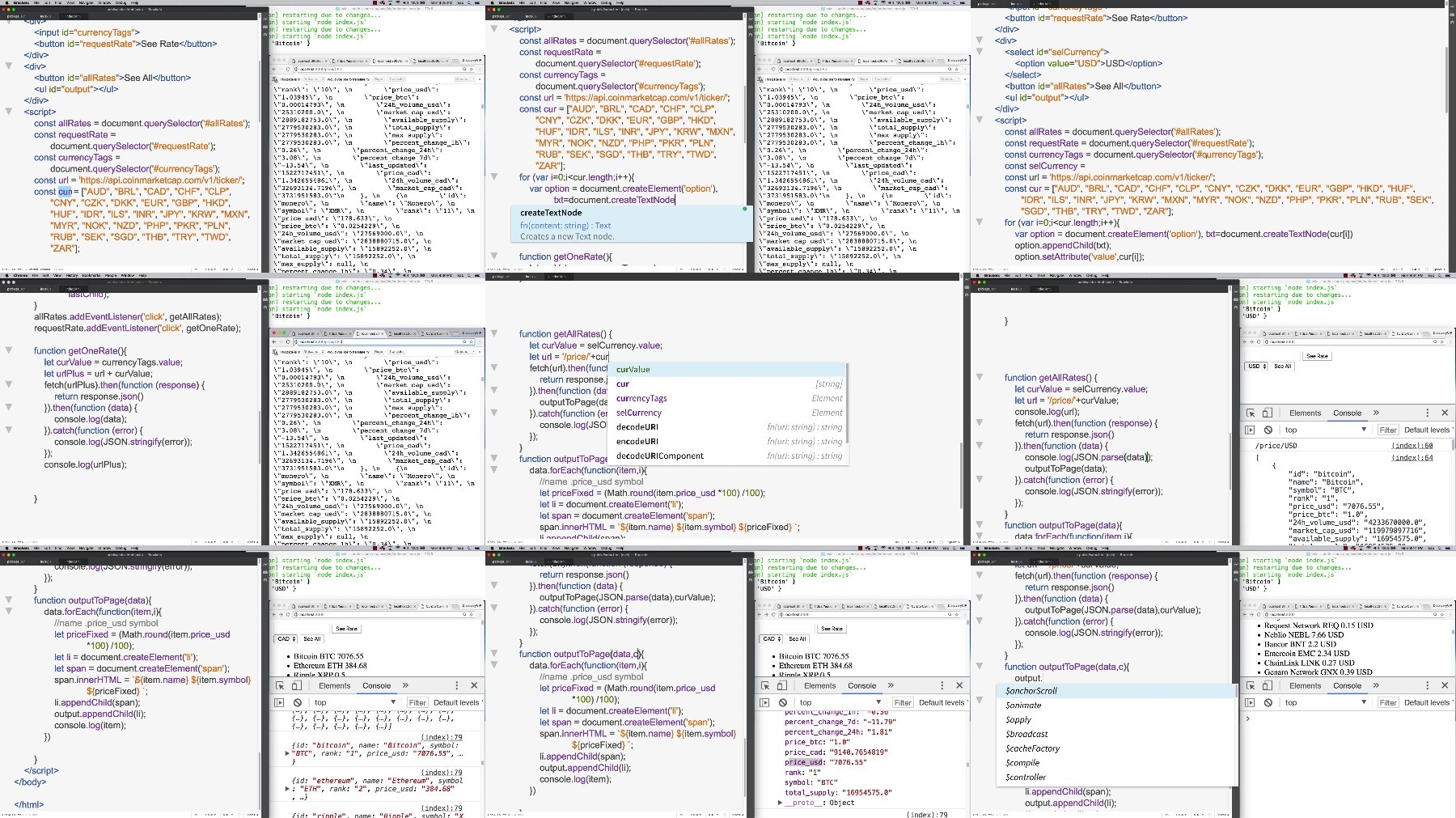Open 'top' context dropdown in empty console
This screenshot has height=818, width=1456.
pyautogui.click(x=1326, y=702)
